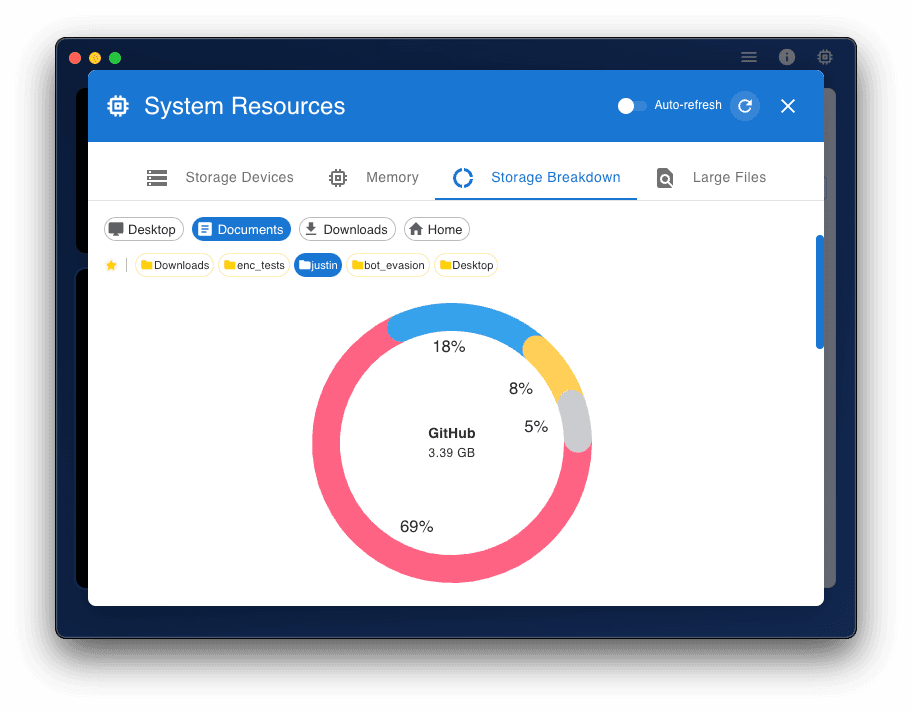Click the highlighted justin folder chip

(318, 265)
